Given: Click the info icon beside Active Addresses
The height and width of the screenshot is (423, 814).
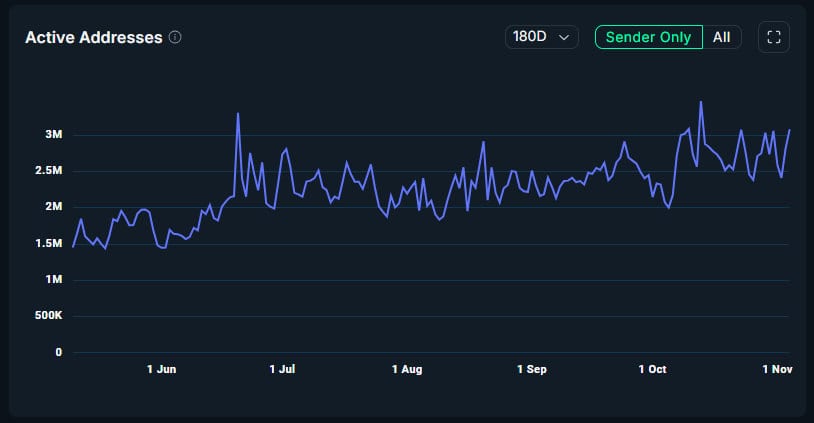Looking at the screenshot, I should click(x=175, y=37).
